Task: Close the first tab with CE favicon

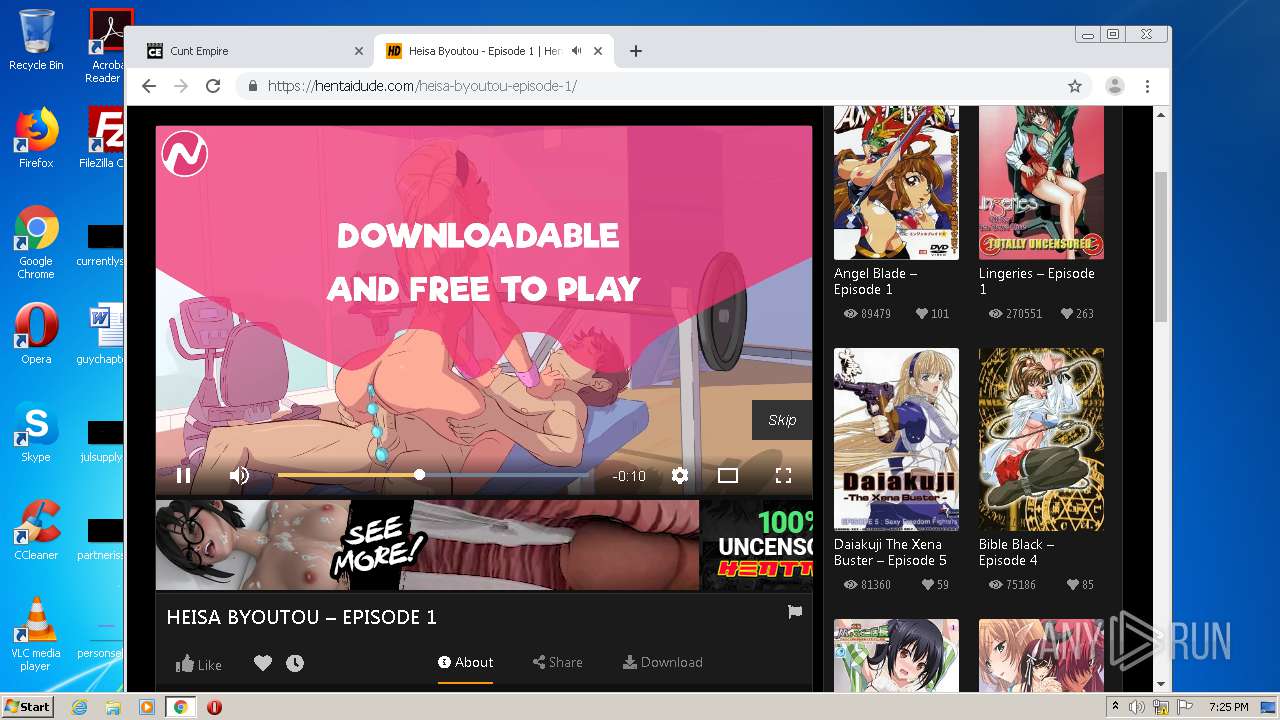Action: coord(359,51)
